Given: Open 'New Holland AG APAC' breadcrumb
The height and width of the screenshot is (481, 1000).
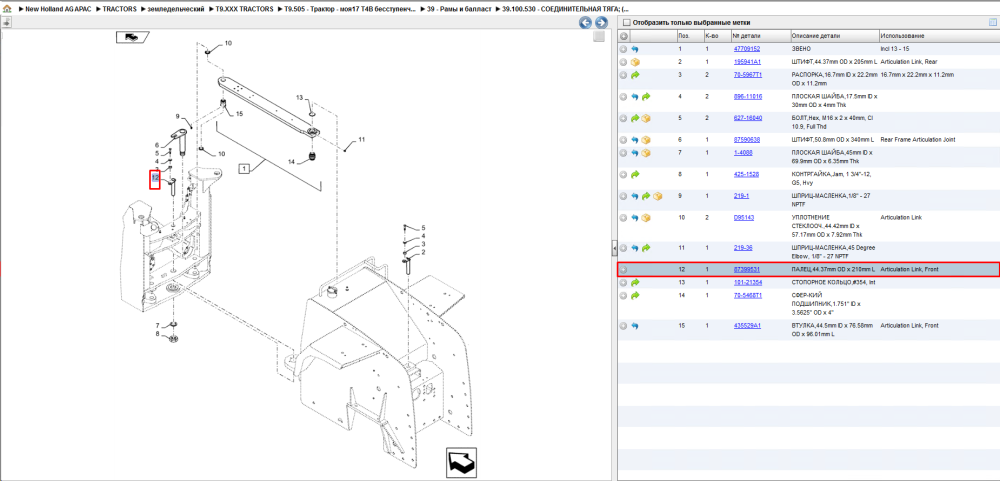Looking at the screenshot, I should (57, 9).
